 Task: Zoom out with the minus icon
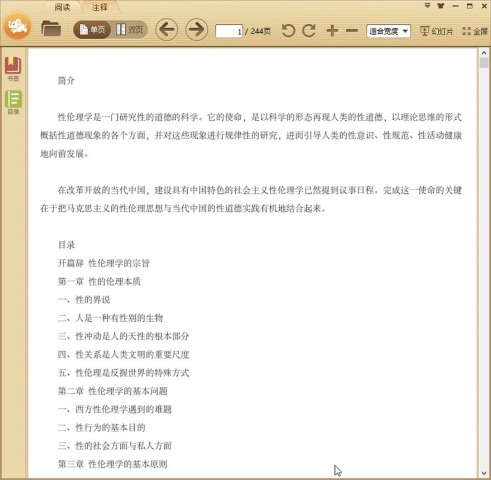click(x=352, y=31)
